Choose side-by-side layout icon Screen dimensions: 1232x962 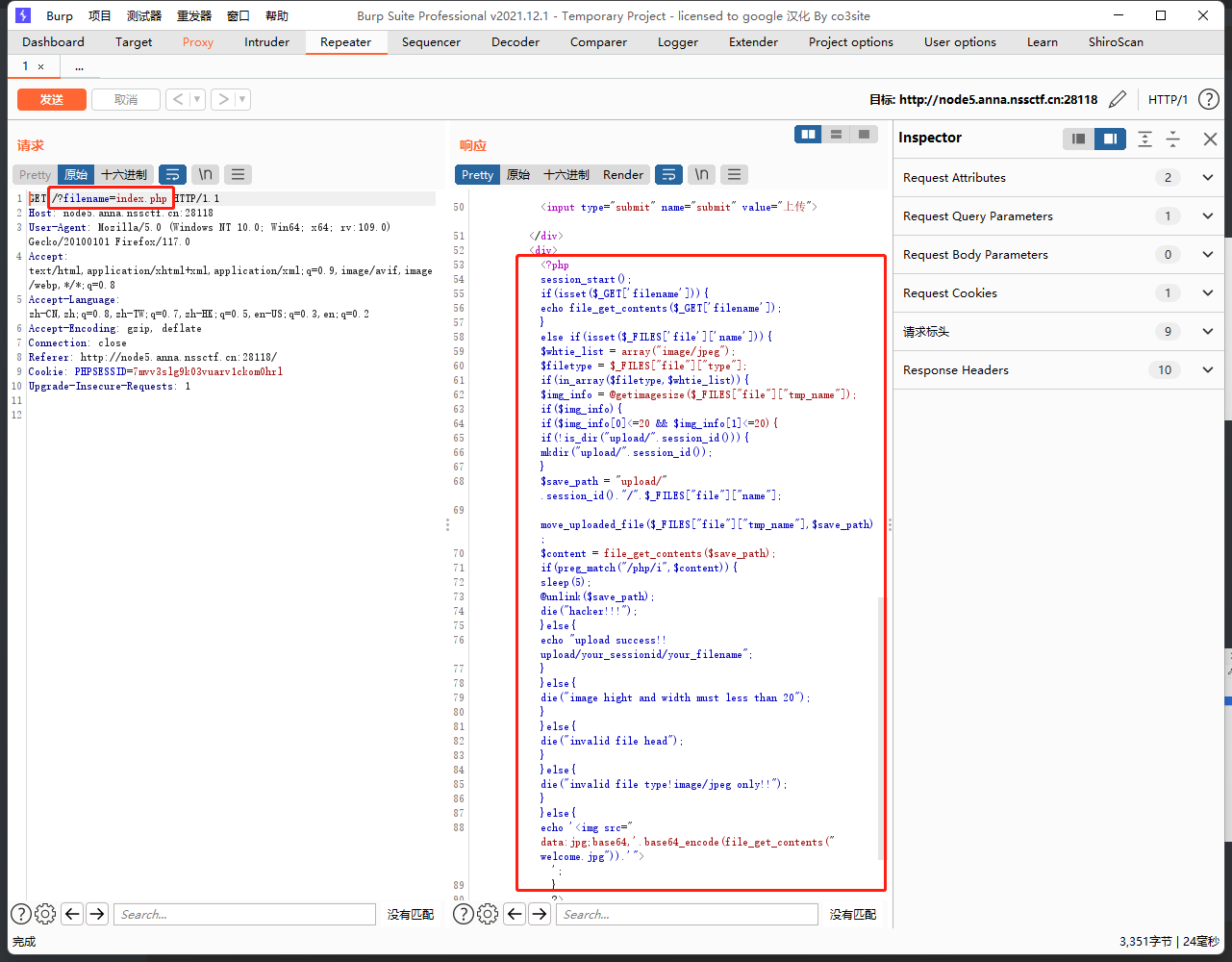809,135
